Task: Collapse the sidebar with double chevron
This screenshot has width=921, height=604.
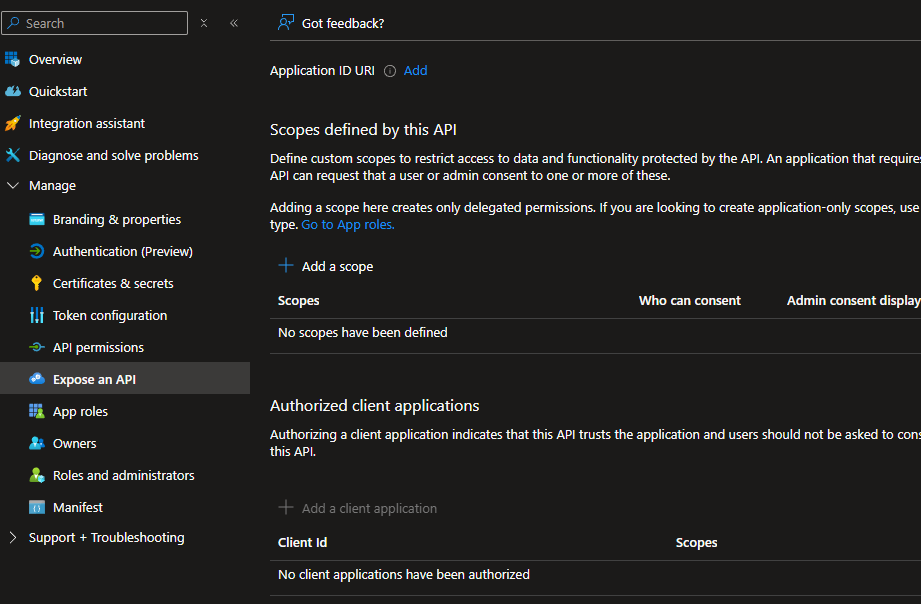Action: point(234,23)
